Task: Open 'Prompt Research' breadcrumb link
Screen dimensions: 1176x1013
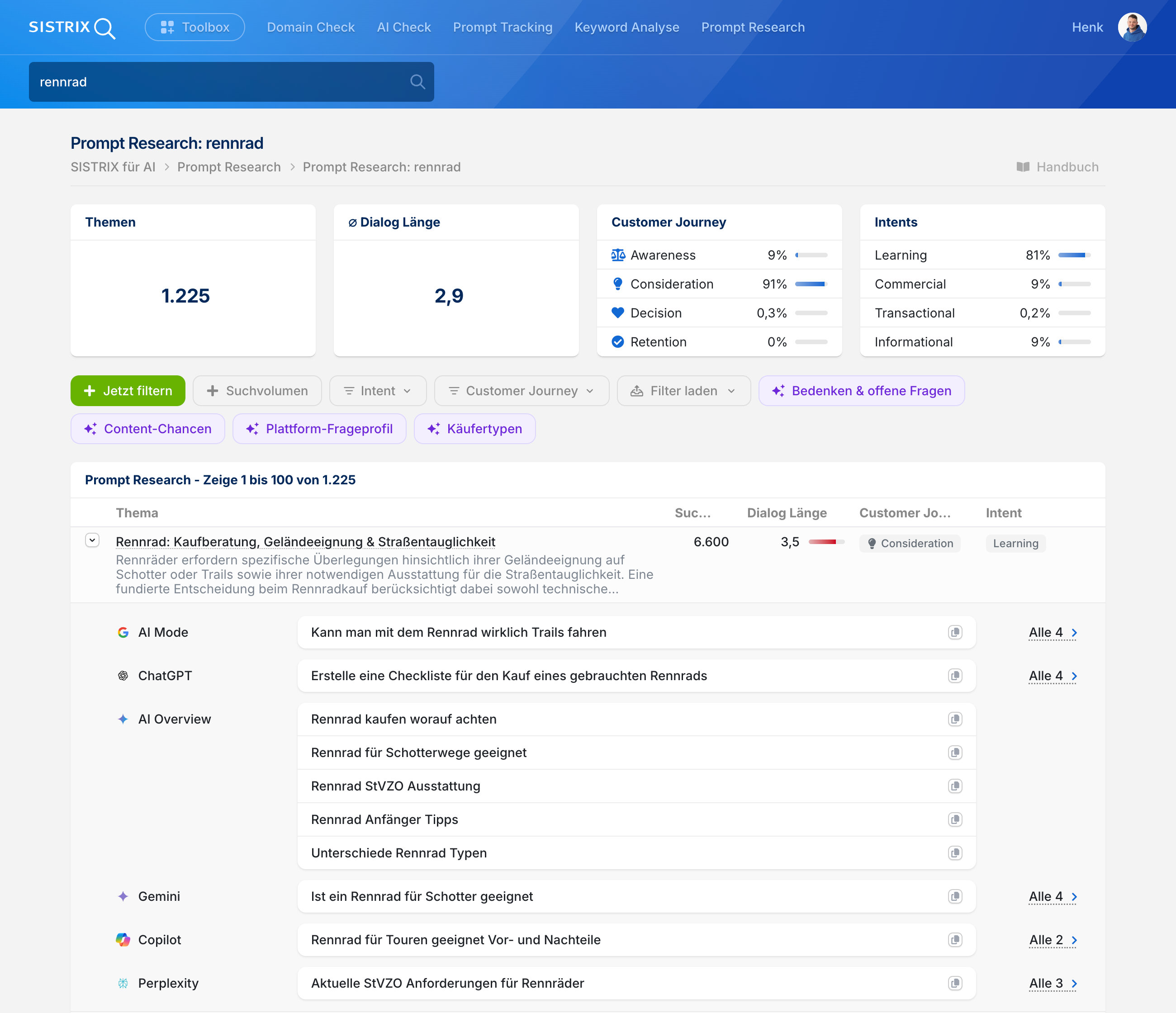Action: click(229, 167)
